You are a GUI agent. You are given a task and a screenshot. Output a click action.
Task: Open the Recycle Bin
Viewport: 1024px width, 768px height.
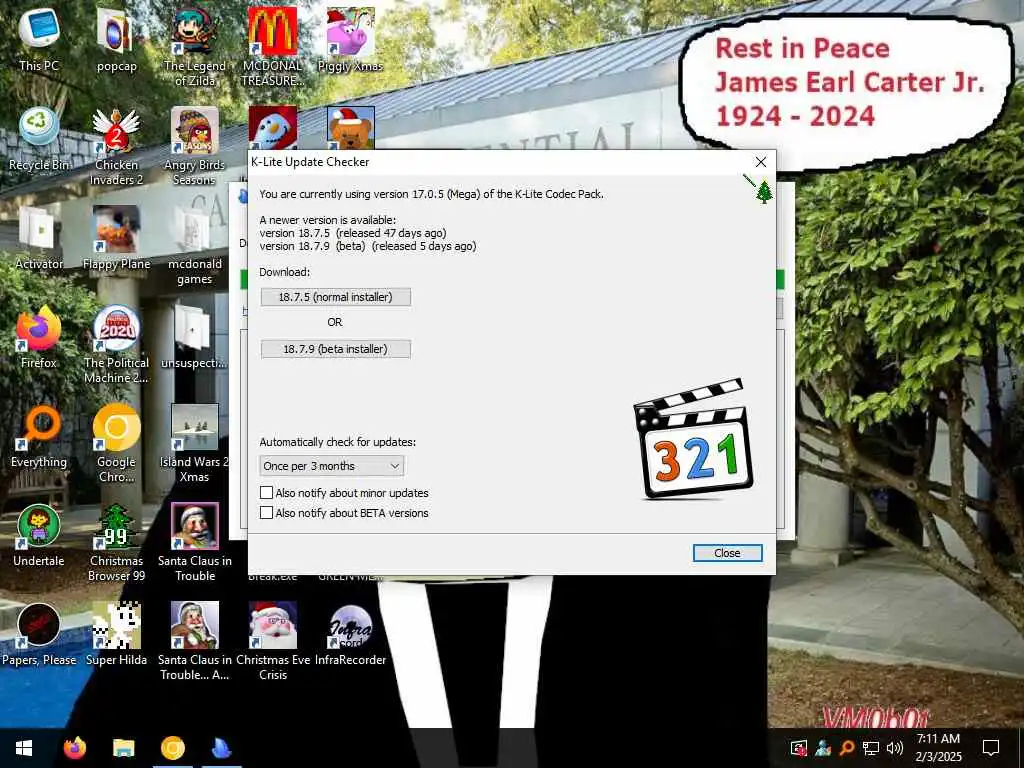tap(39, 138)
